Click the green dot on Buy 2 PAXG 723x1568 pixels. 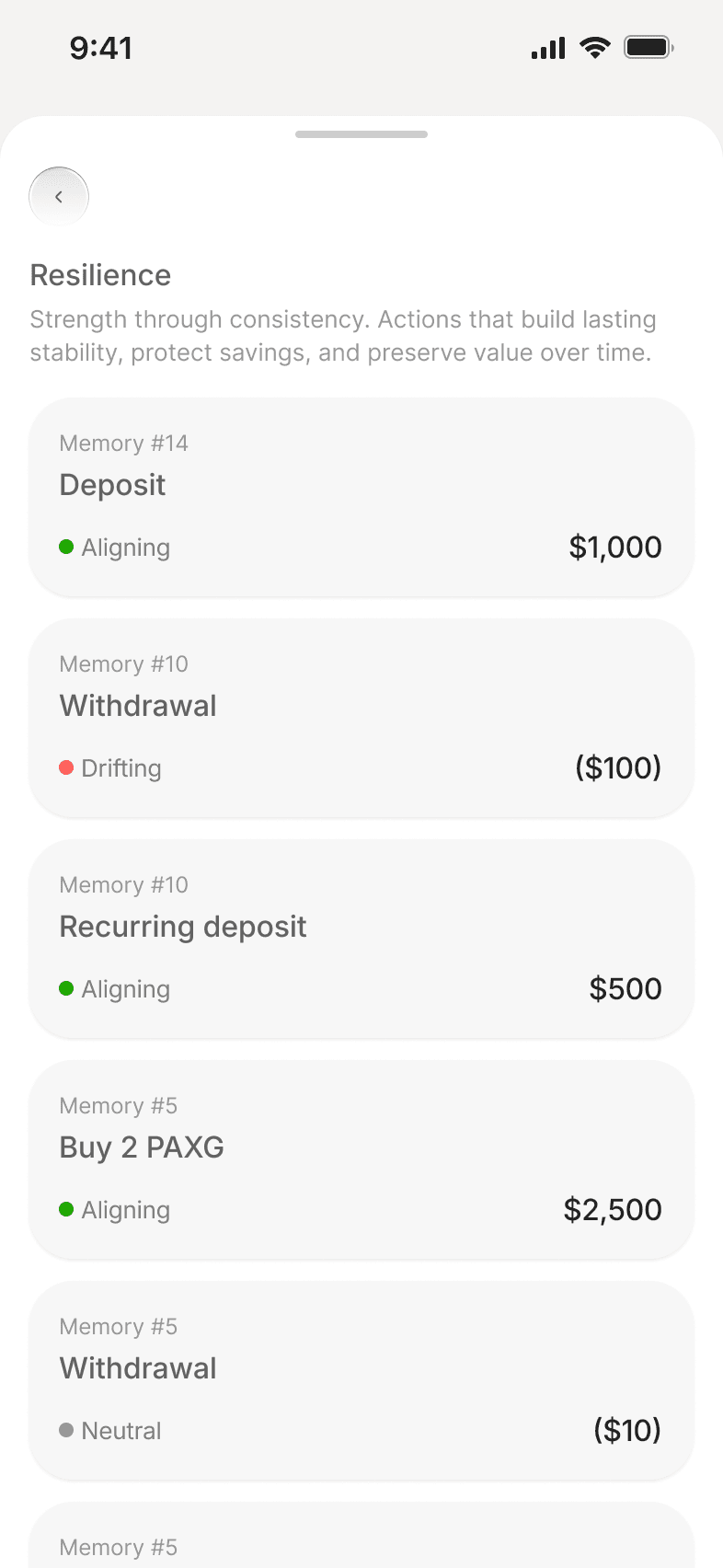tap(66, 1209)
